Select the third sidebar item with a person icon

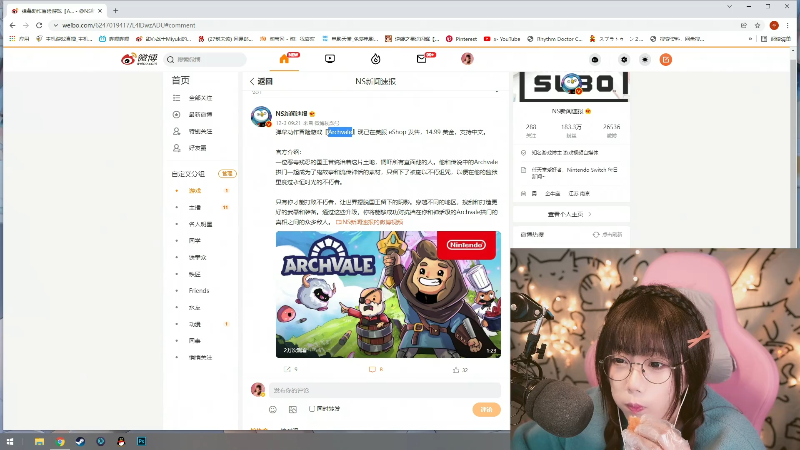tap(202, 131)
